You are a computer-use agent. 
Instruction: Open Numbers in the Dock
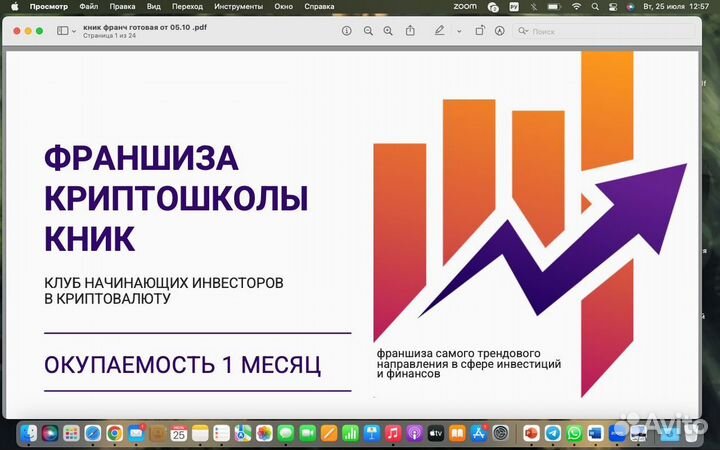pyautogui.click(x=350, y=433)
